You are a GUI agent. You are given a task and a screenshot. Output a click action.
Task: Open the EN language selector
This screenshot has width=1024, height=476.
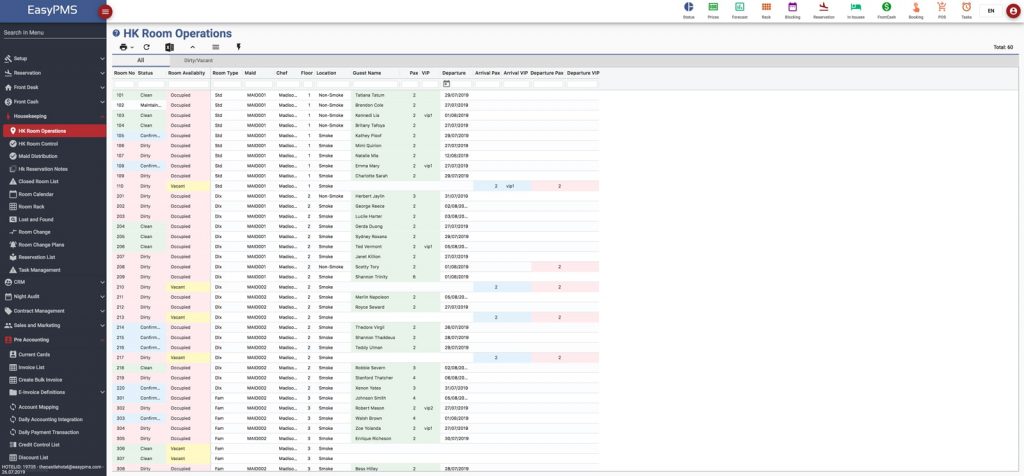pyautogui.click(x=991, y=10)
